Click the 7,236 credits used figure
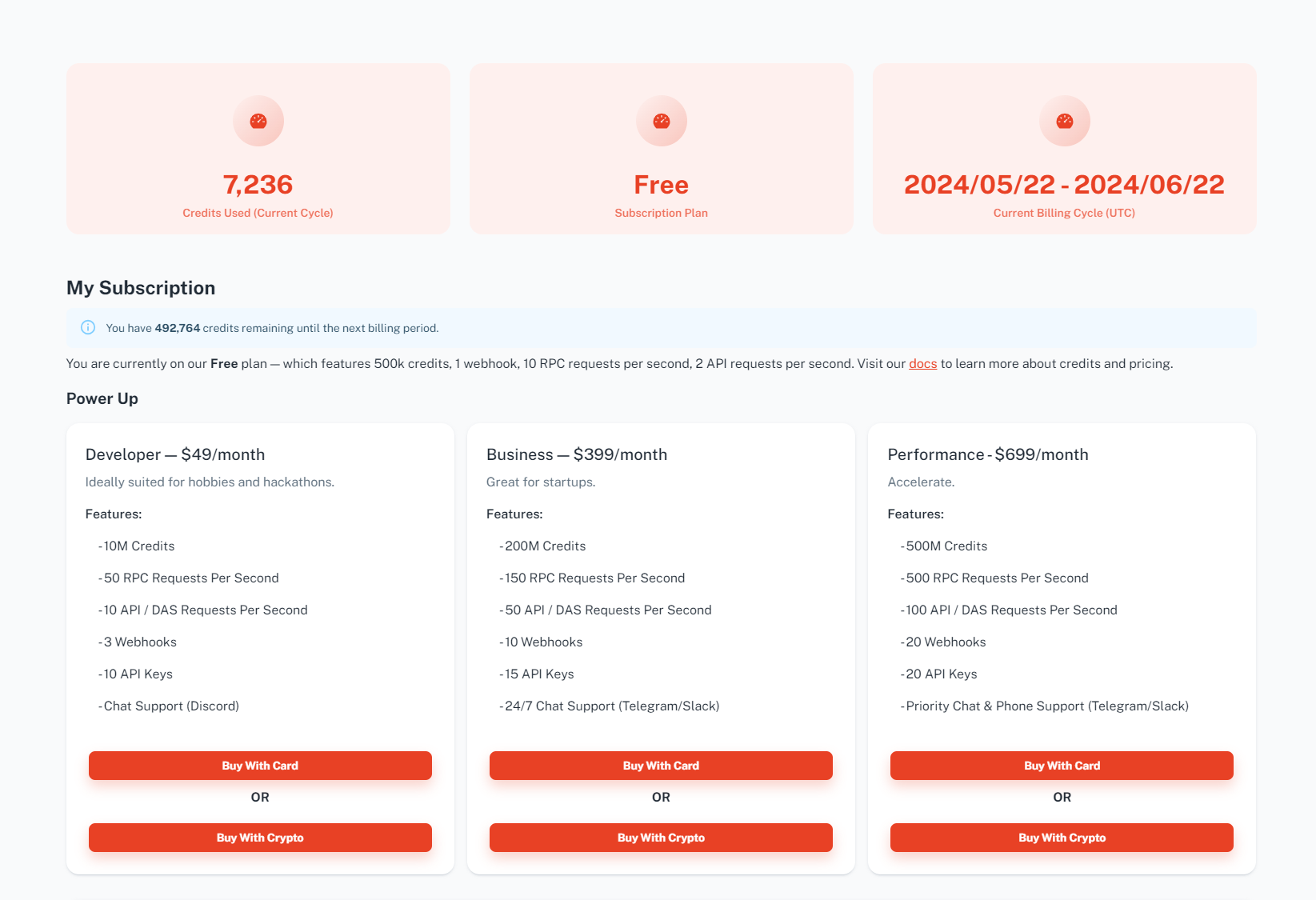 [x=258, y=183]
